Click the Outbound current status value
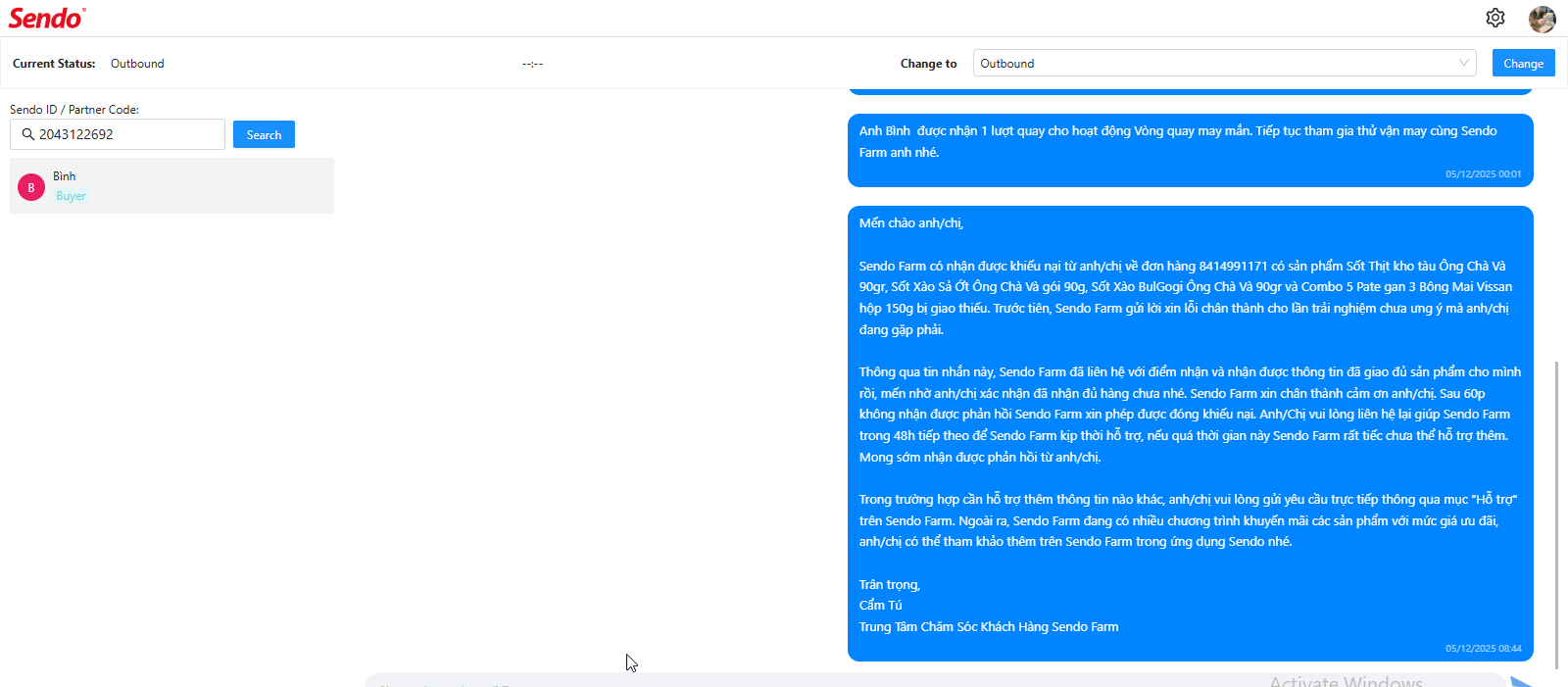The width and height of the screenshot is (1568, 687). tap(137, 64)
